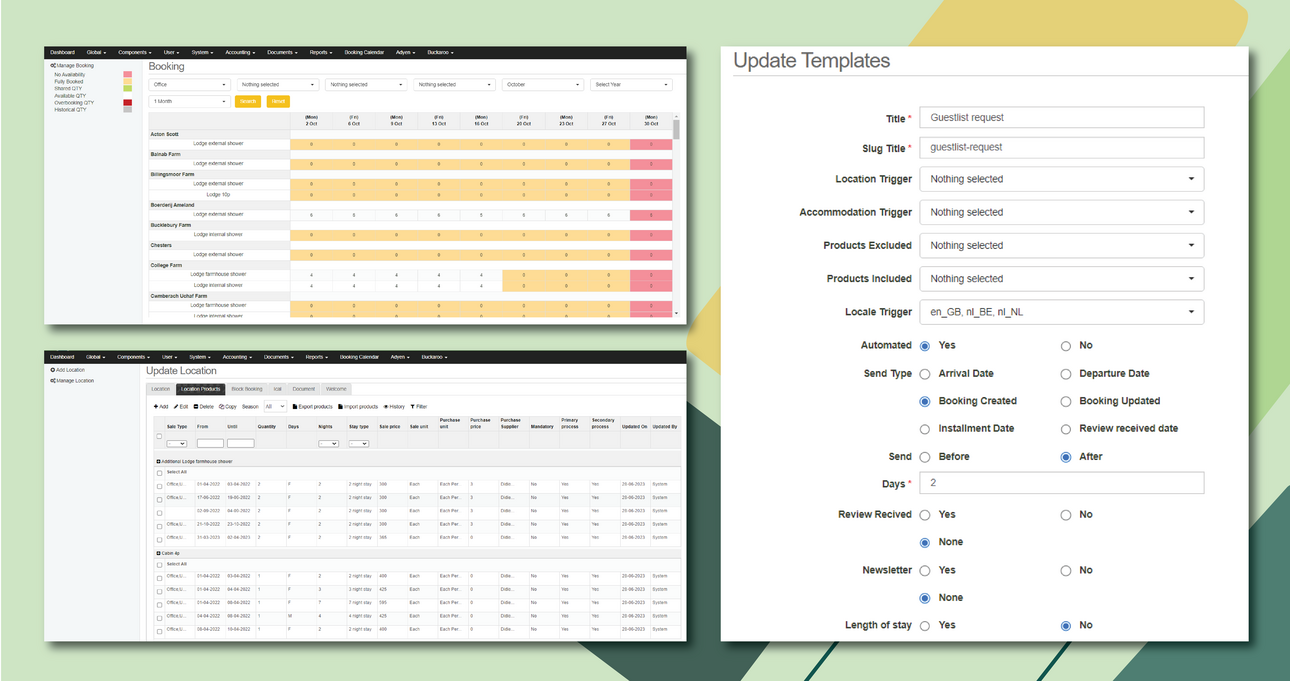Expand the October month dropdown
Screen dimensions: 1290x681
coord(543,85)
